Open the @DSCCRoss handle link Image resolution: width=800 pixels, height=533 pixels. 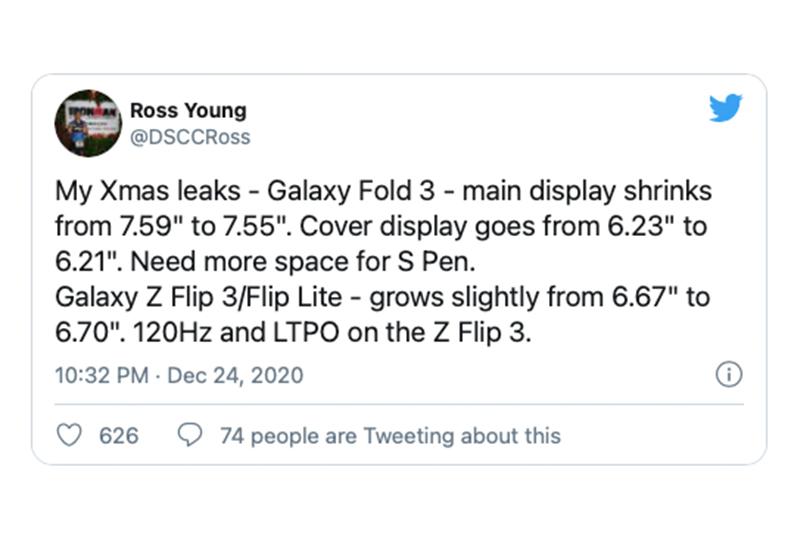[190, 137]
